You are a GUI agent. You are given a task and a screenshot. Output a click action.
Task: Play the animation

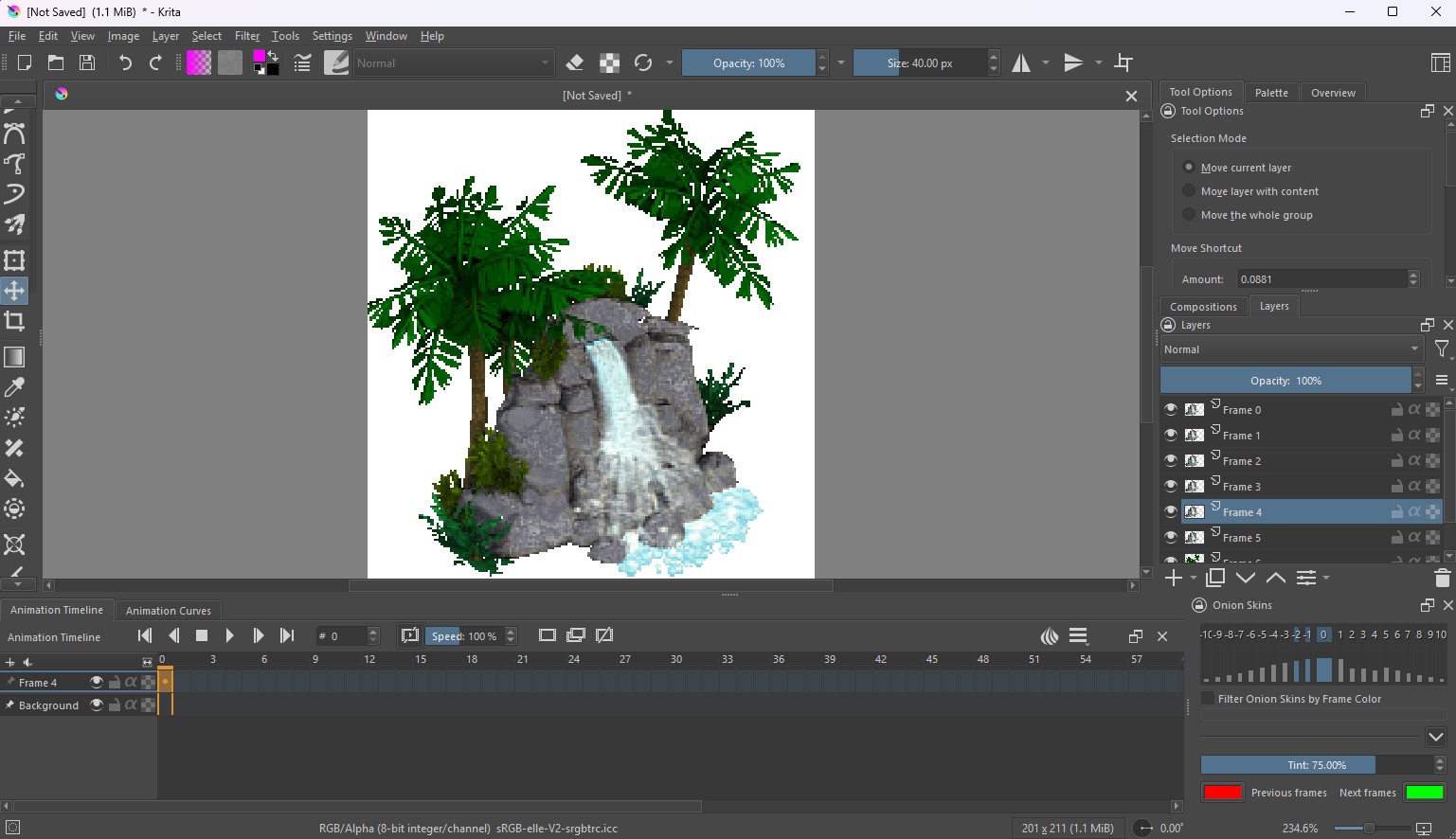pyautogui.click(x=229, y=636)
